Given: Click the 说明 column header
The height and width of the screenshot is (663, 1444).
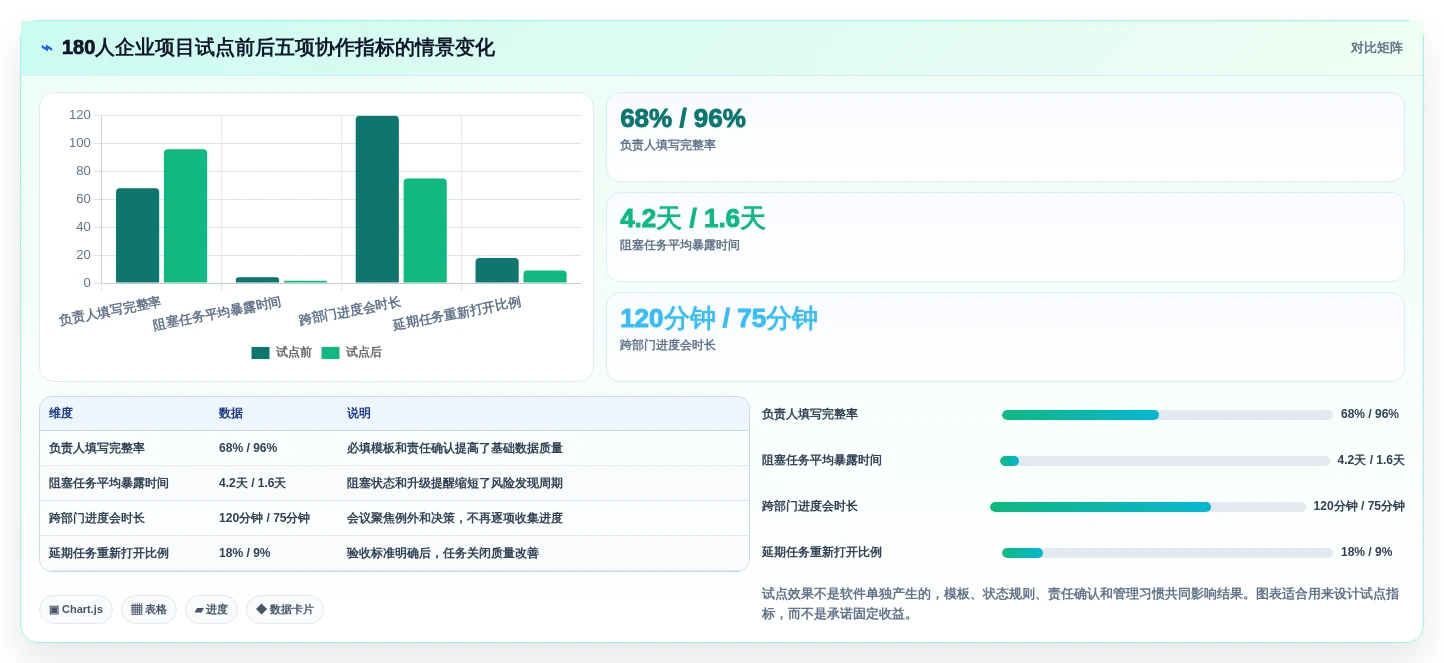Looking at the screenshot, I should pos(359,413).
